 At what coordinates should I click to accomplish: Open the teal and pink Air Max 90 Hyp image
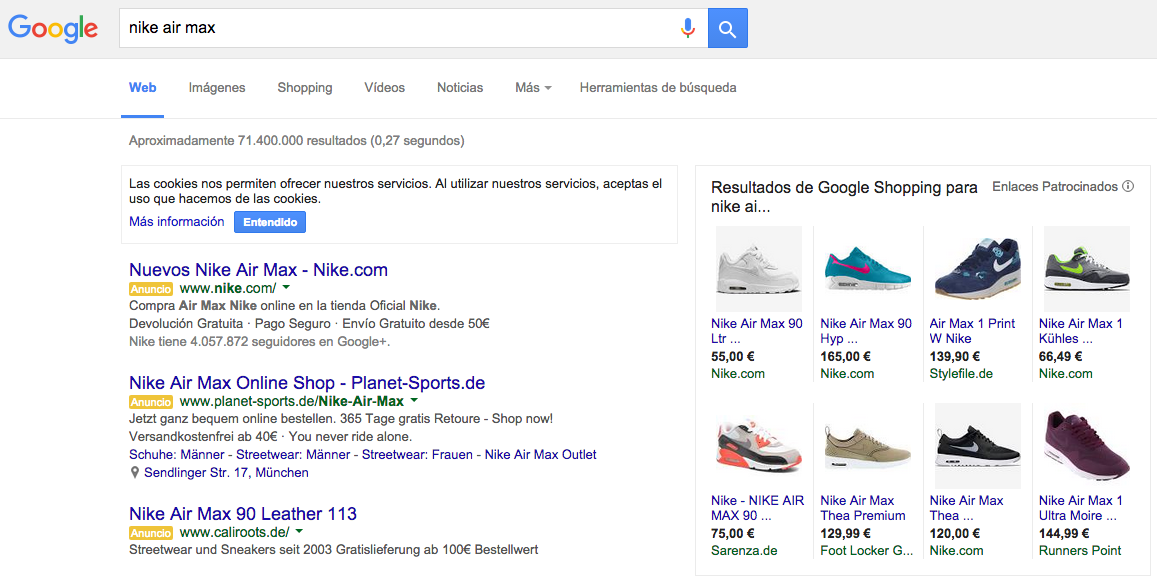point(867,268)
